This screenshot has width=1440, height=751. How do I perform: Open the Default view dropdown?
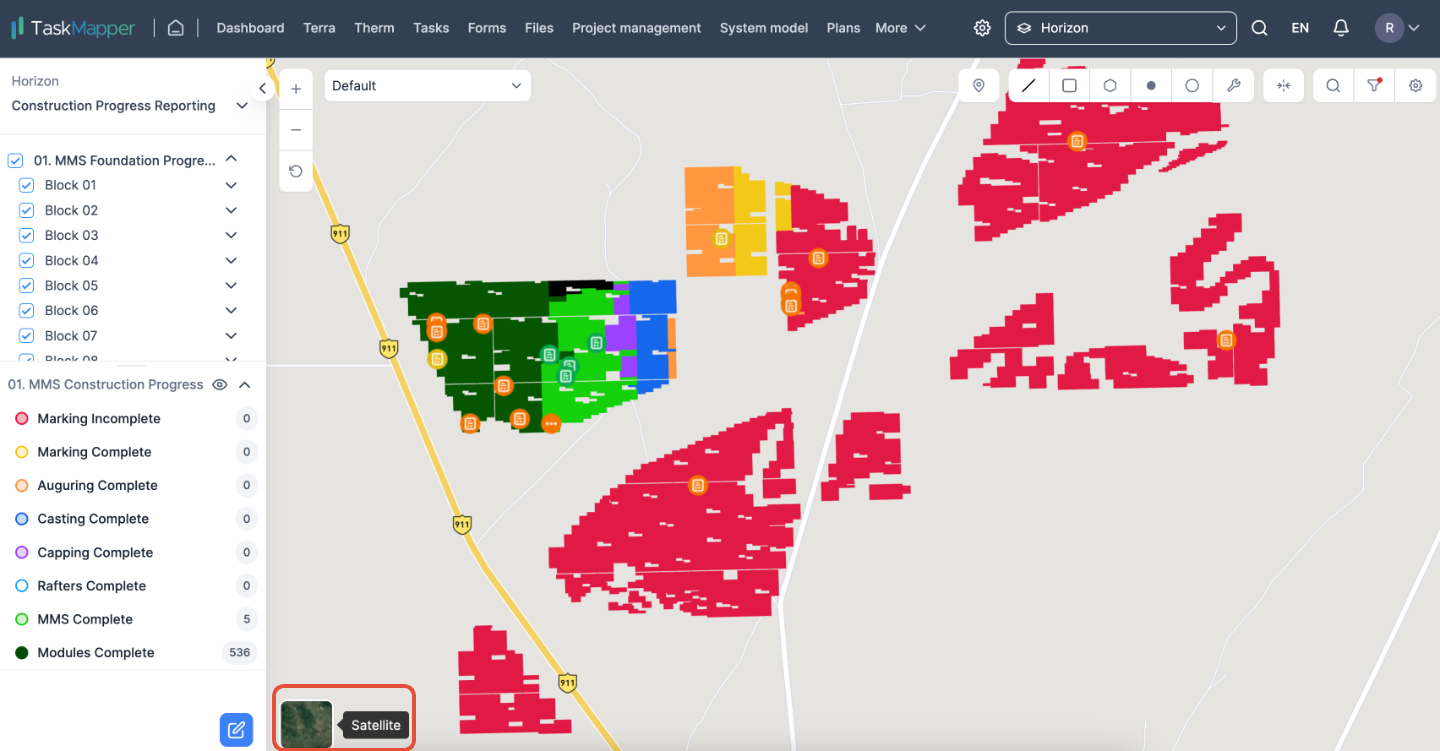[x=427, y=86]
